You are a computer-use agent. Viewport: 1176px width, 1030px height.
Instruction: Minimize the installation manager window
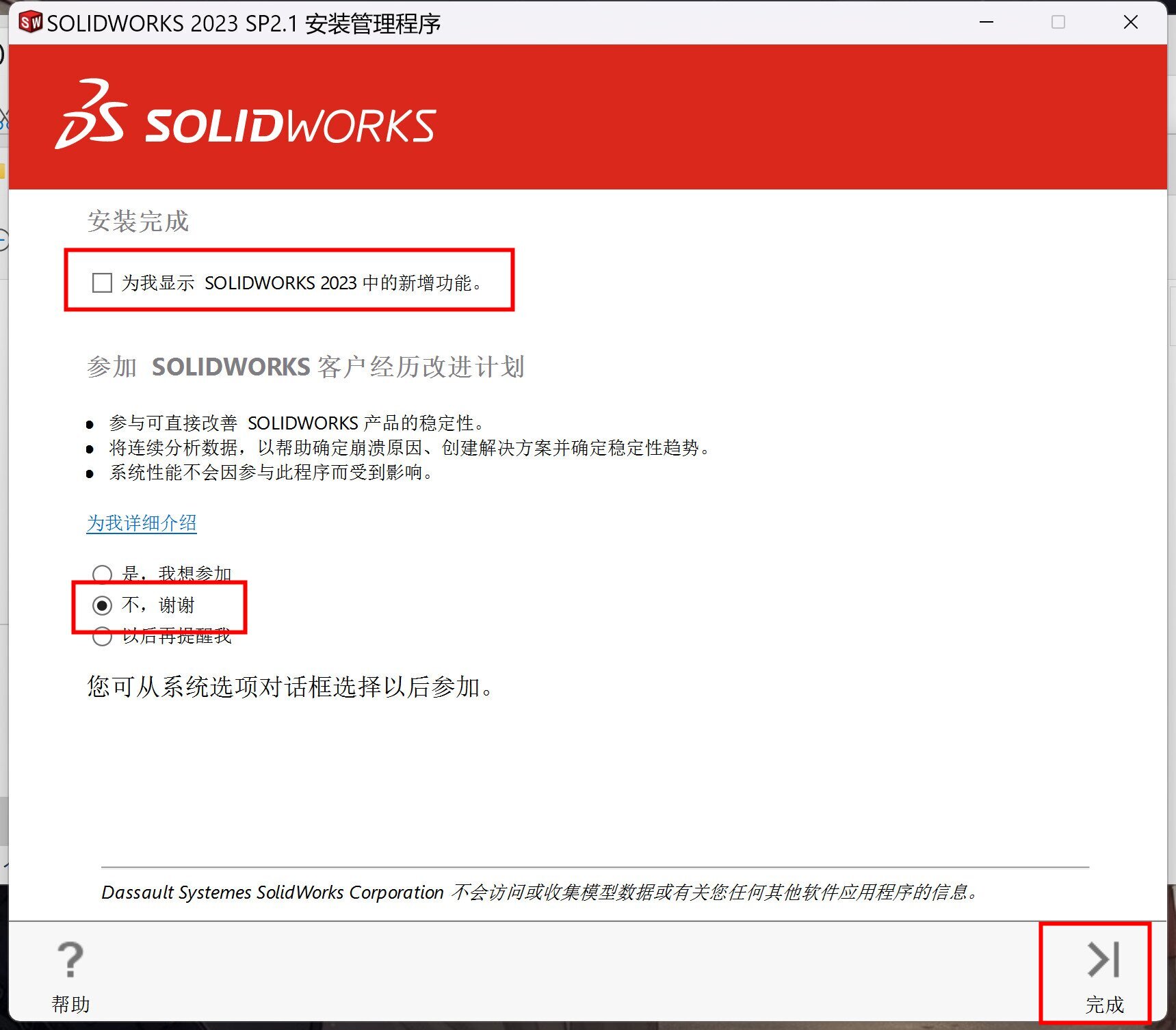coord(986,23)
